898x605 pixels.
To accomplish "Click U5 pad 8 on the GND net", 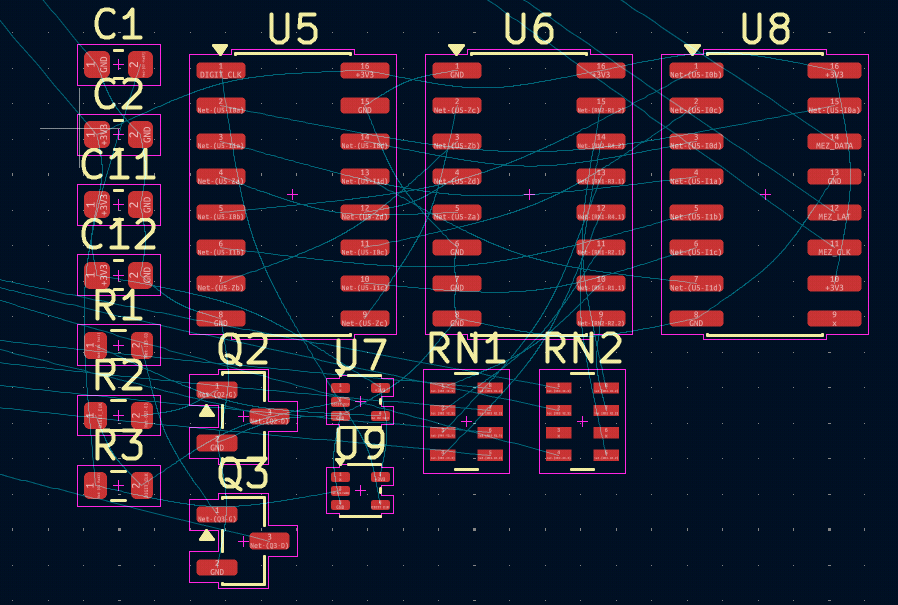I will click(220, 319).
